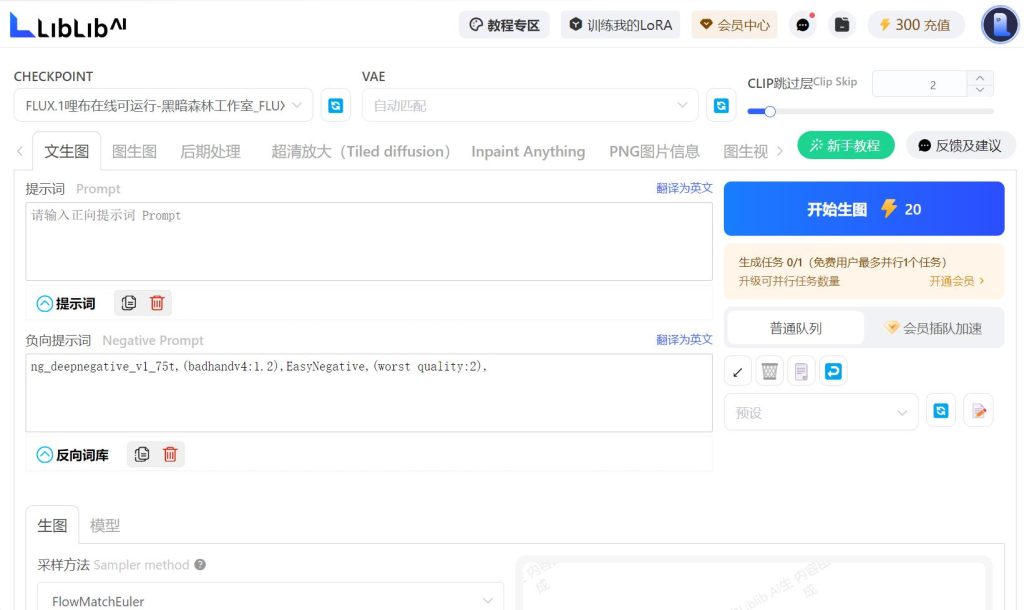The height and width of the screenshot is (610, 1024).
Task: Click the trash bin icon beside the arrow
Action: coord(769,372)
